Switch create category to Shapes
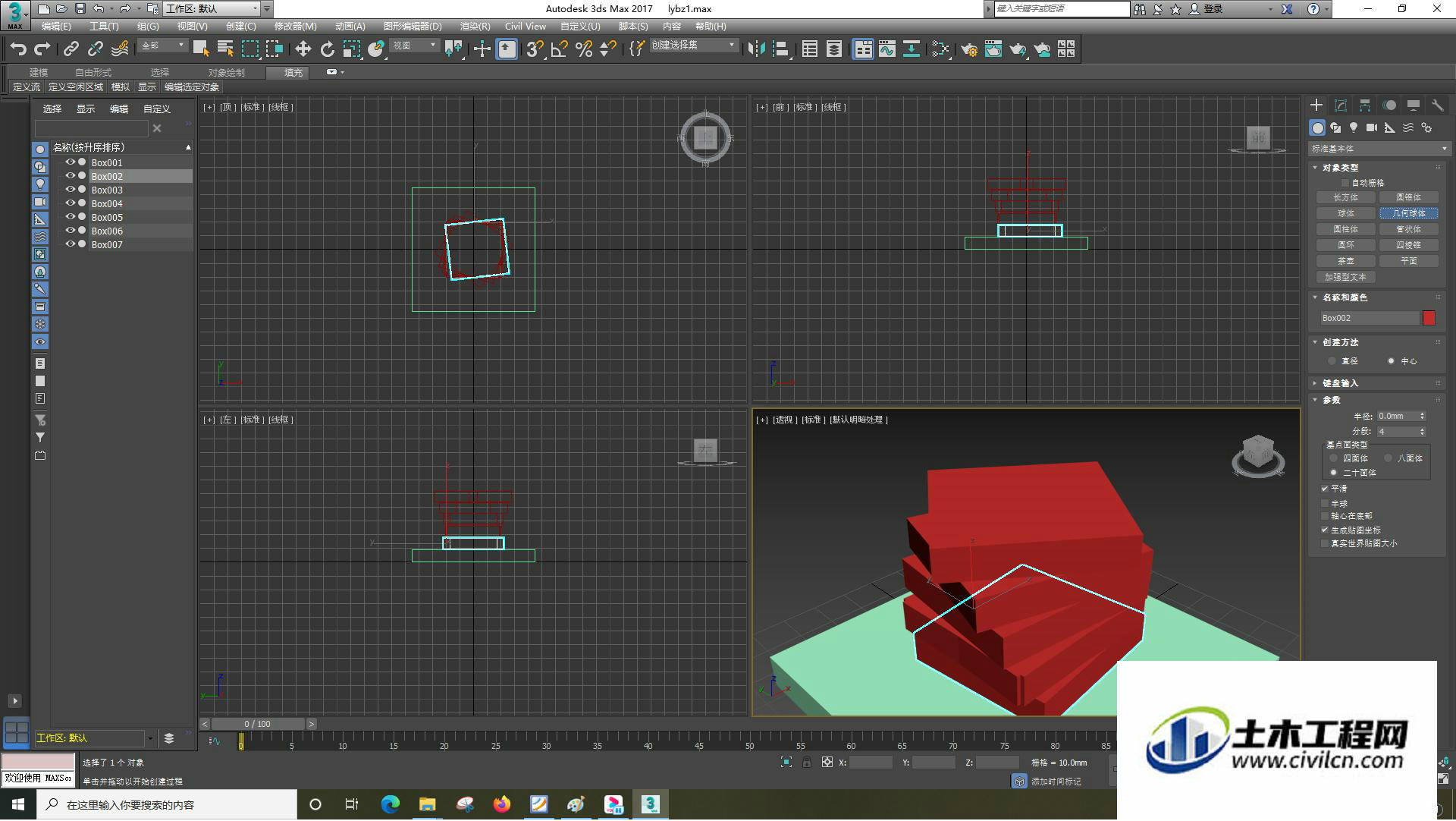Image resolution: width=1456 pixels, height=821 pixels. tap(1335, 127)
